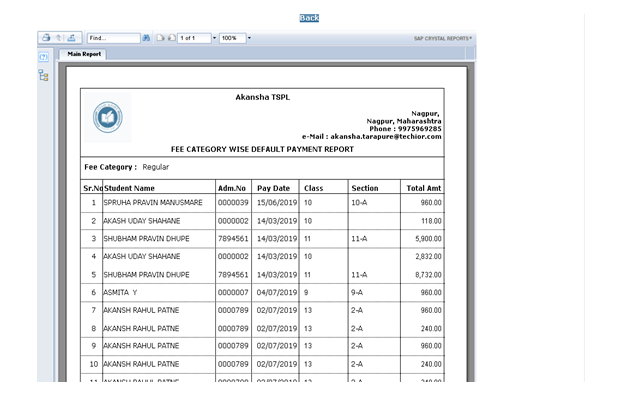Click 'AKASH UDAY SHAHANE' in row 2
This screenshot has height=396, width=622.
pos(142,221)
